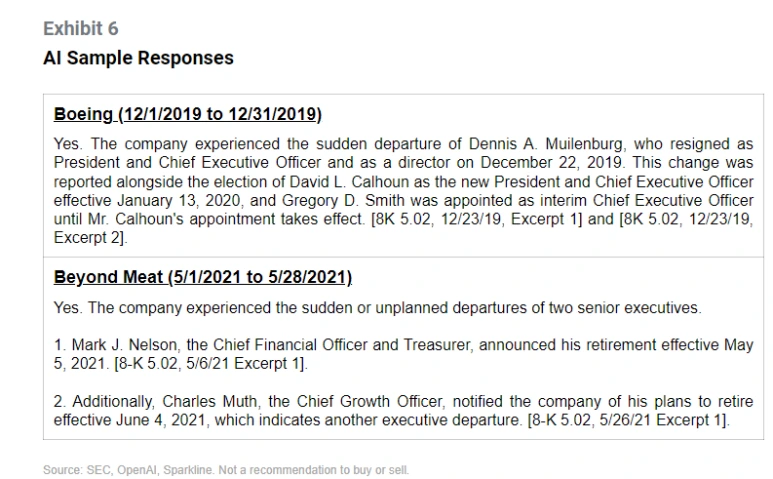Click the December 22, 2019 date text
The height and width of the screenshot is (479, 773).
[551, 163]
